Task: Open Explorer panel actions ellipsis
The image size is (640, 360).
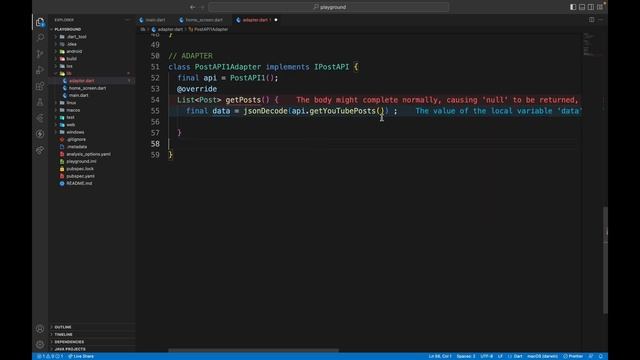Action: point(127,20)
